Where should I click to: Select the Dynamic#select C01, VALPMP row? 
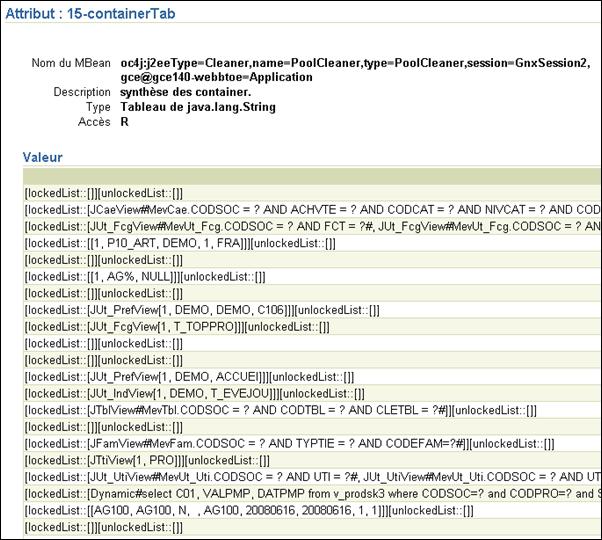coord(312,494)
